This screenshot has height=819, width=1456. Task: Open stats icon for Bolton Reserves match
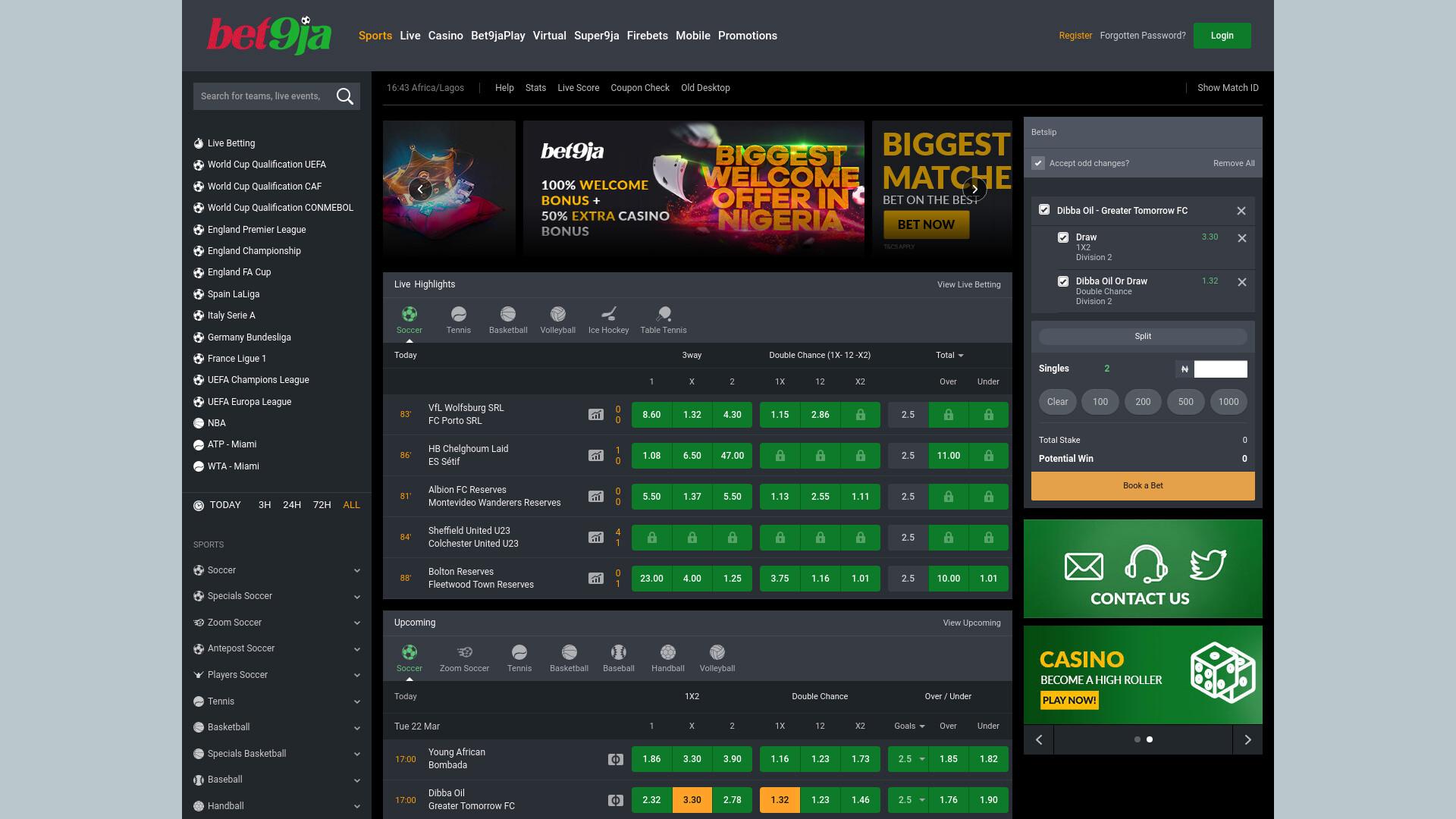point(596,579)
